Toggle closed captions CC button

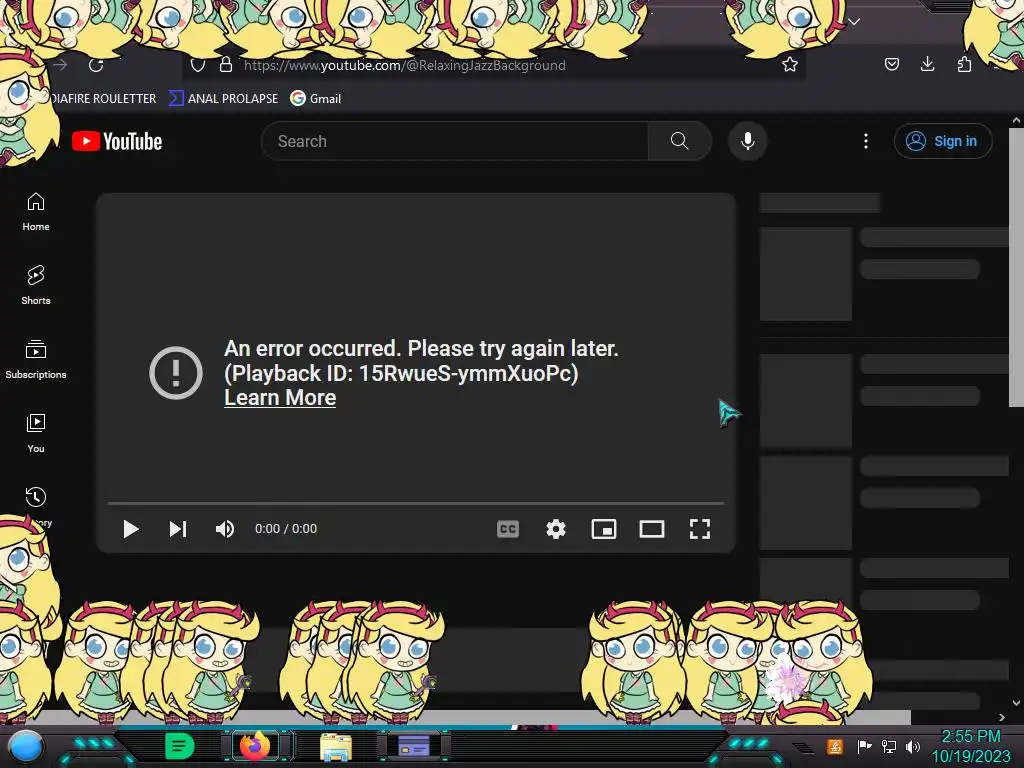coord(508,529)
